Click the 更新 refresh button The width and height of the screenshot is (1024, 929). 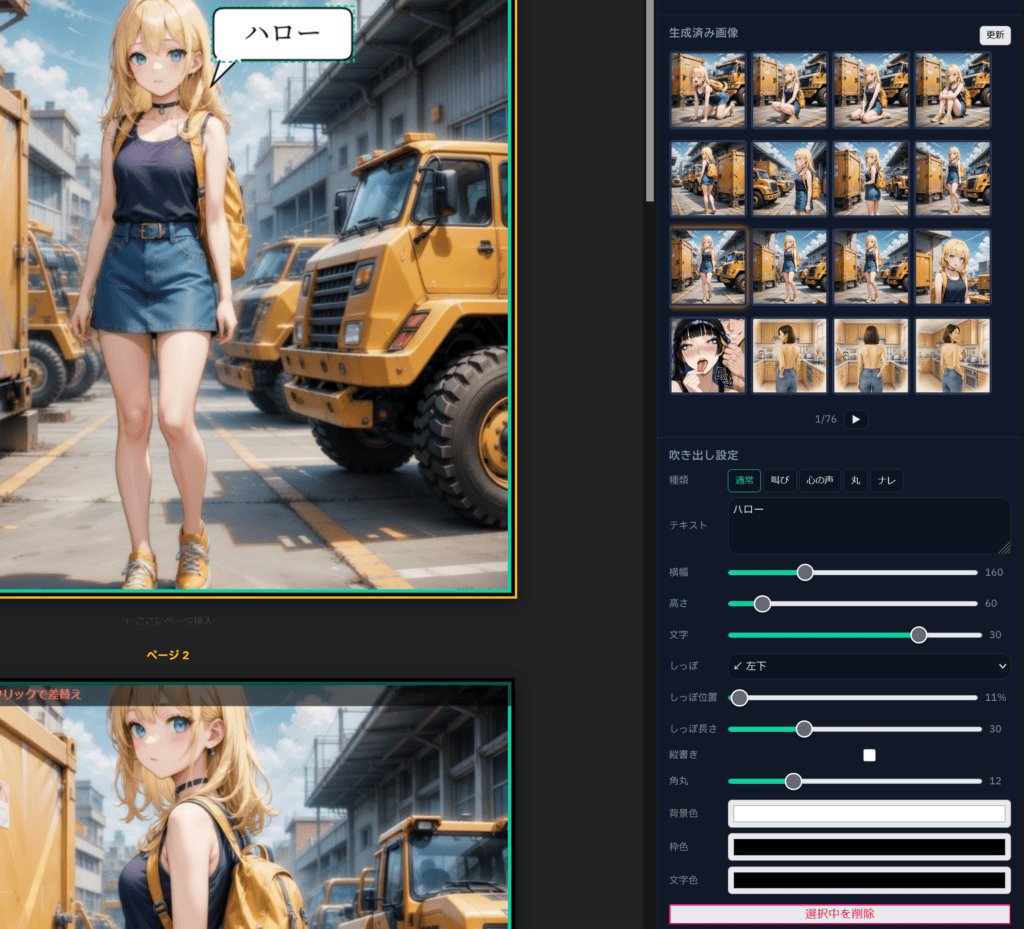coord(994,35)
